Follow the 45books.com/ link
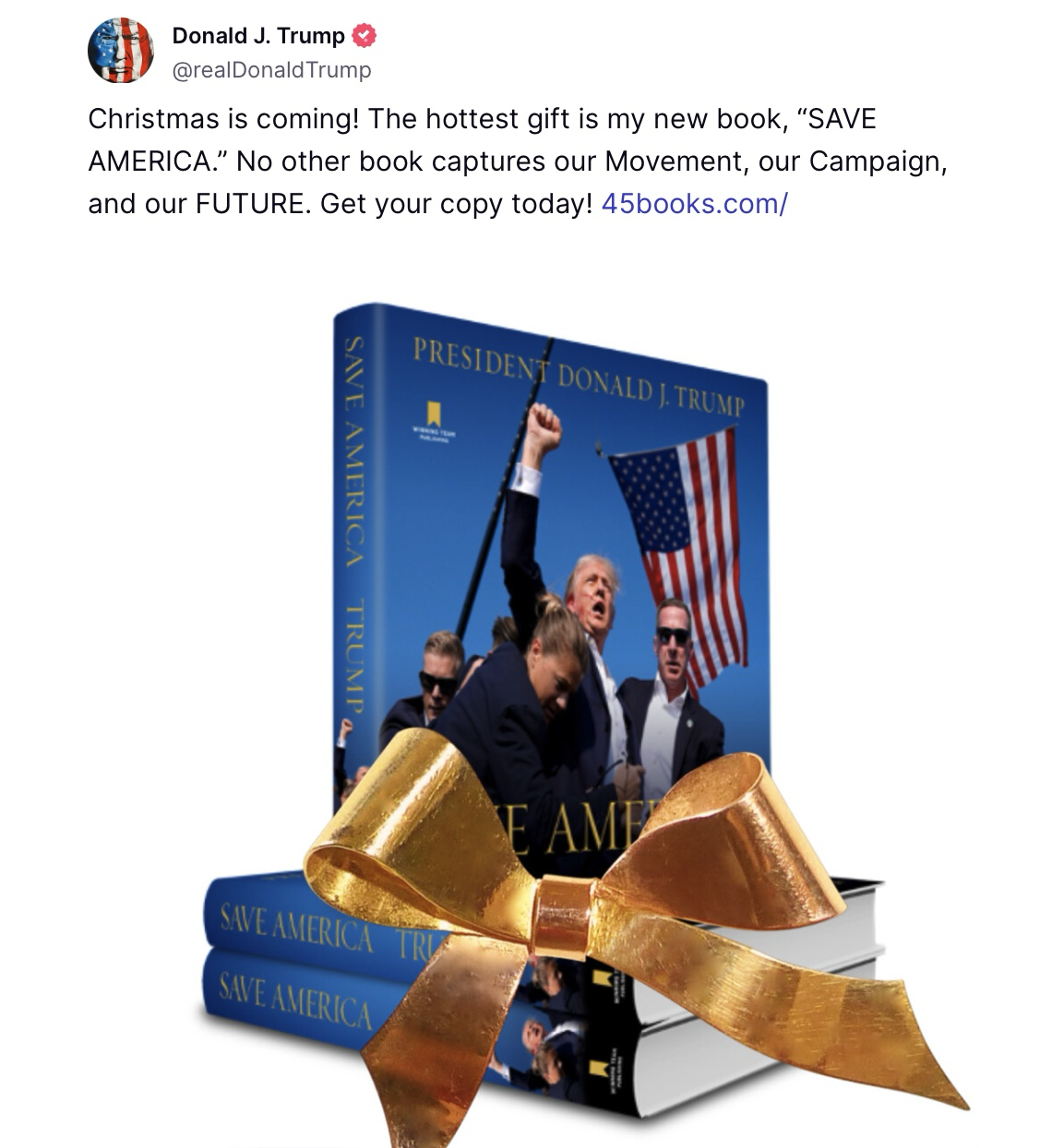1052x1148 pixels. tap(694, 204)
